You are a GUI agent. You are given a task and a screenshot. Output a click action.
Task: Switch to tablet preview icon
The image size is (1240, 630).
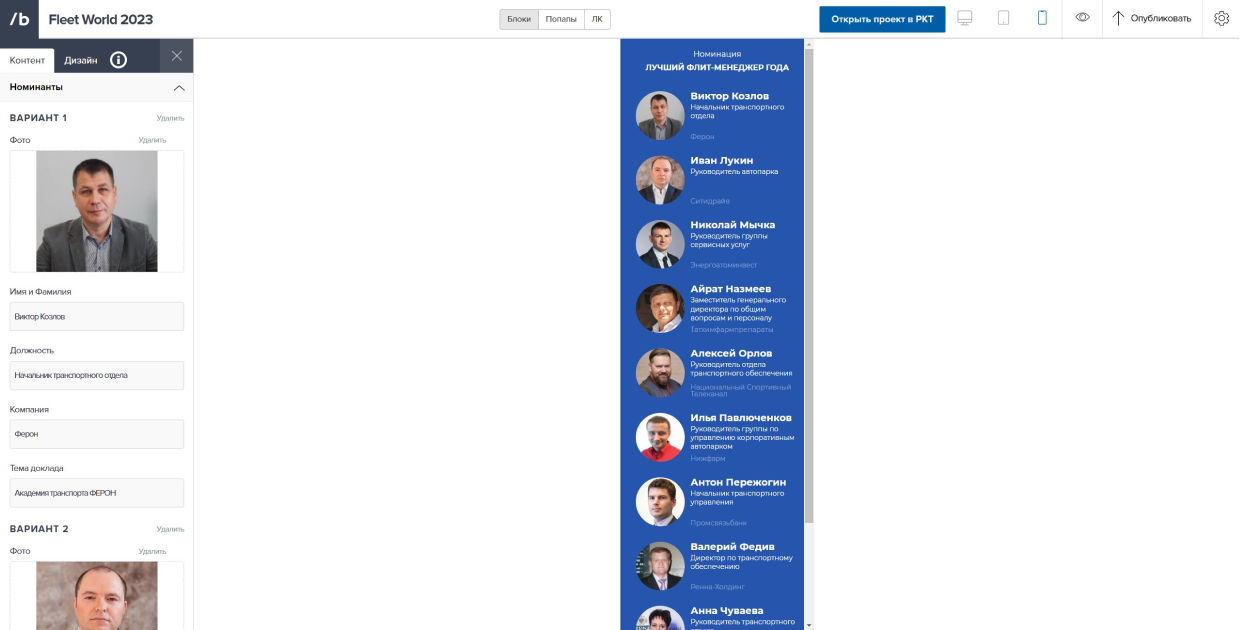point(1004,18)
